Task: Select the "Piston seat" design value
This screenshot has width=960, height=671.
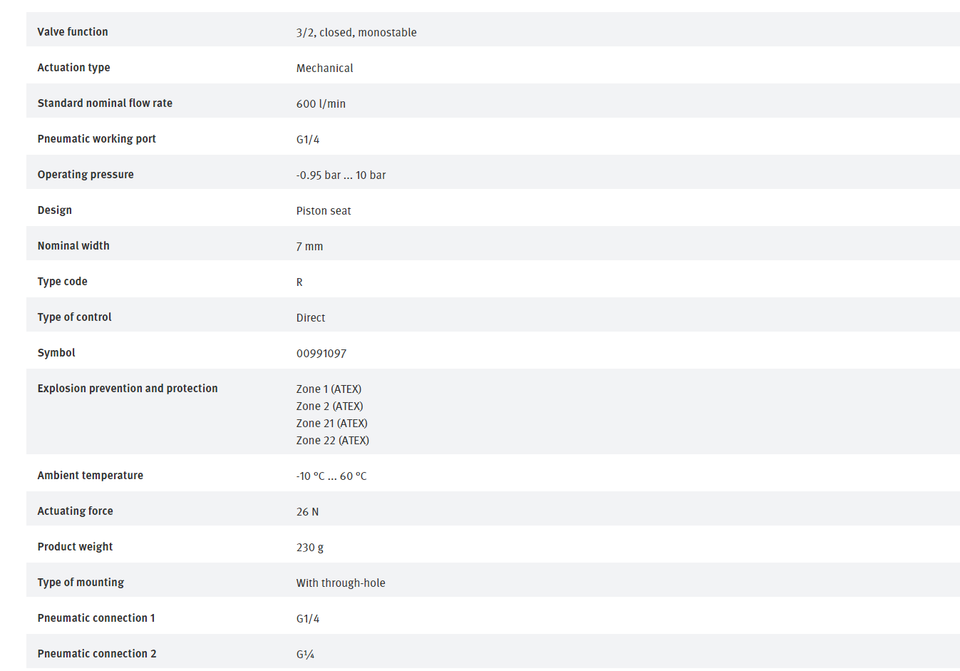Action: click(323, 211)
